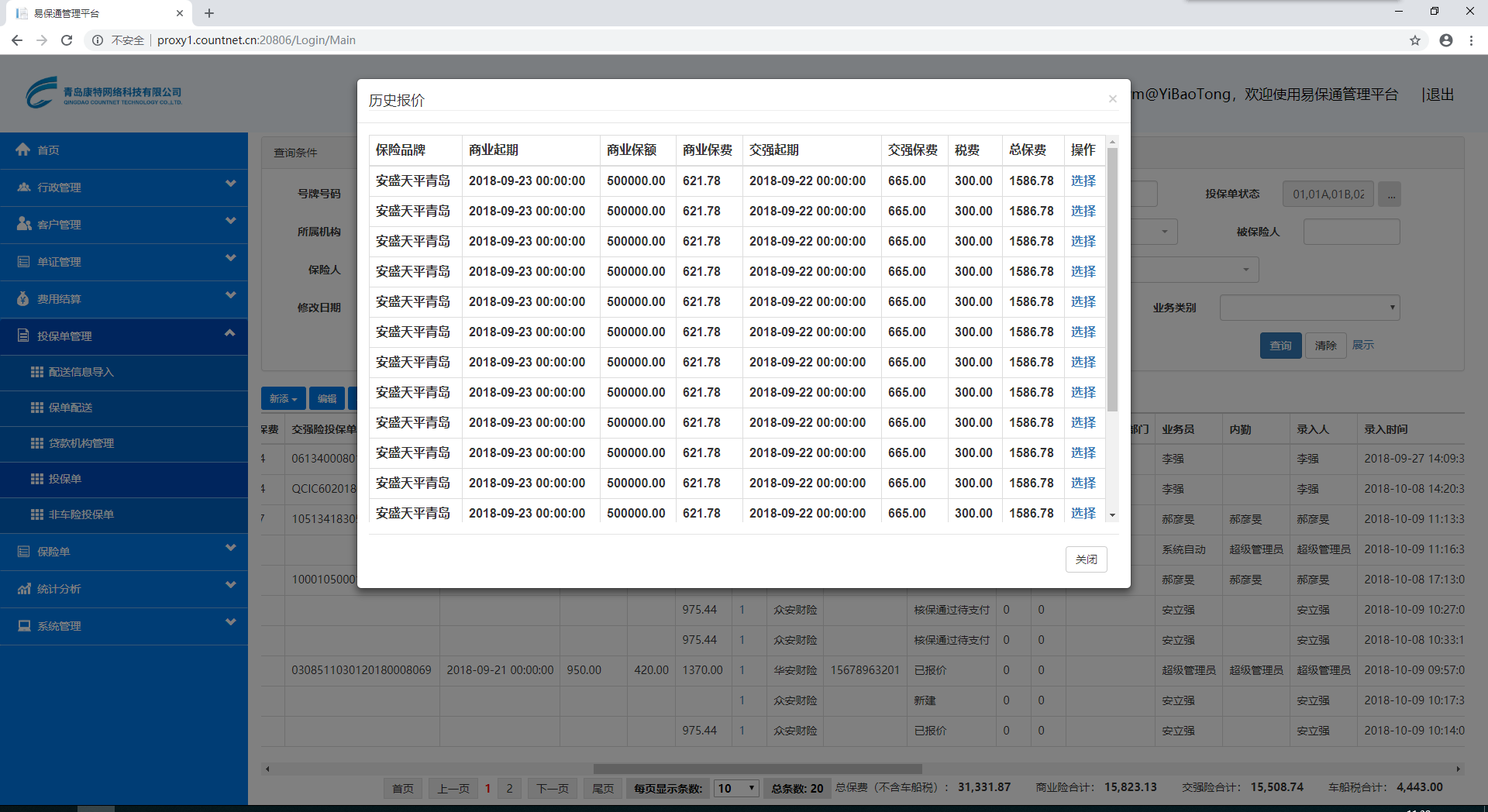
Task: Click the 被保险人 input field
Action: tap(1351, 232)
